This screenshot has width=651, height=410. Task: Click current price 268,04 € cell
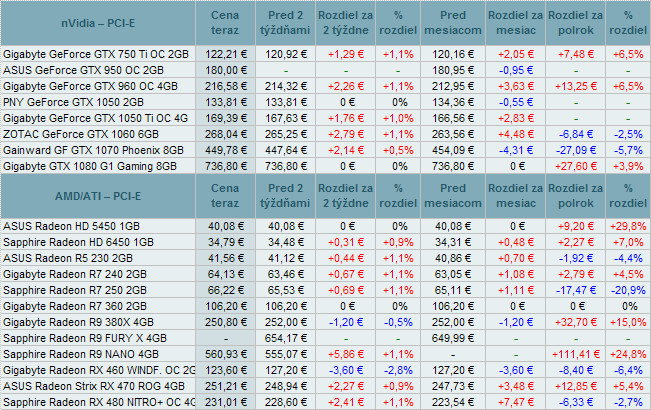225,134
